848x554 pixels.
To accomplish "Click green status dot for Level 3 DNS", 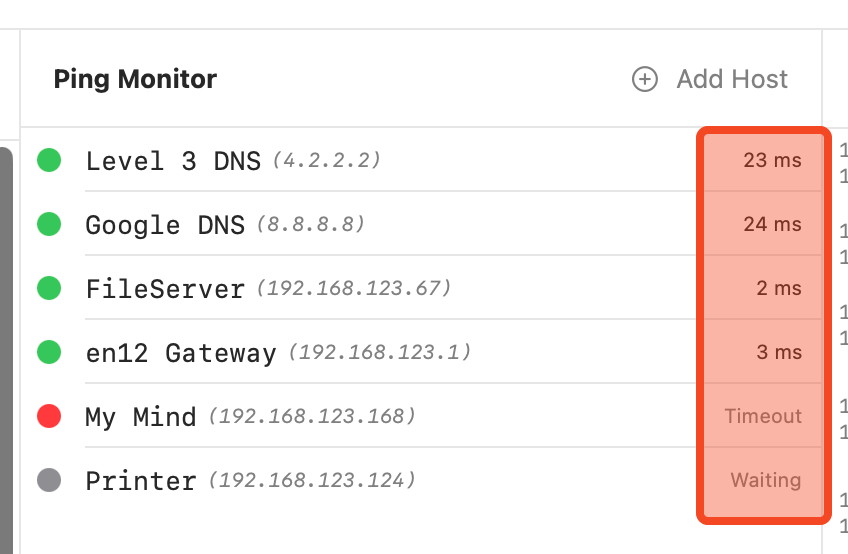I will point(49,159).
